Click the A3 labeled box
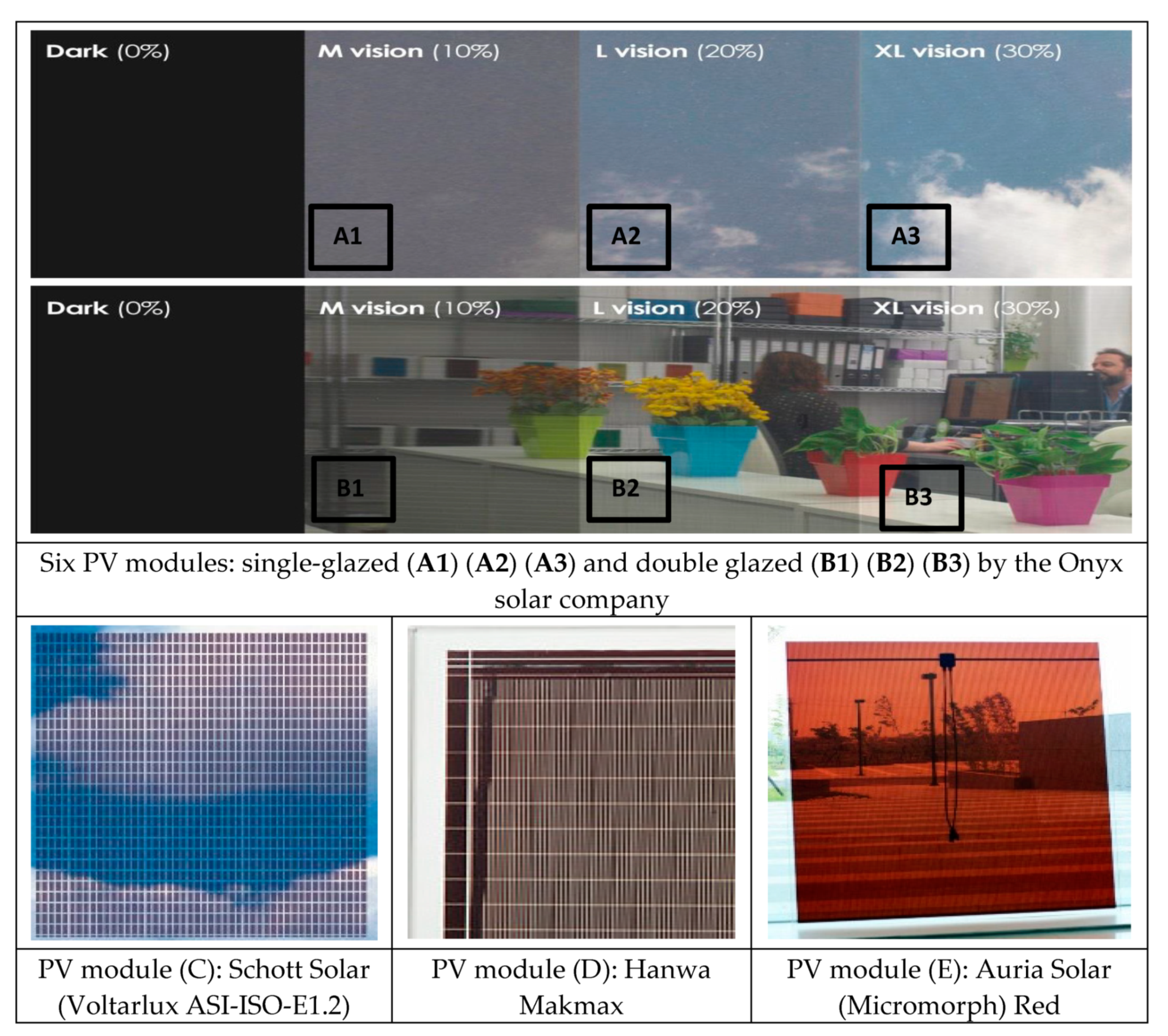 tap(908, 237)
